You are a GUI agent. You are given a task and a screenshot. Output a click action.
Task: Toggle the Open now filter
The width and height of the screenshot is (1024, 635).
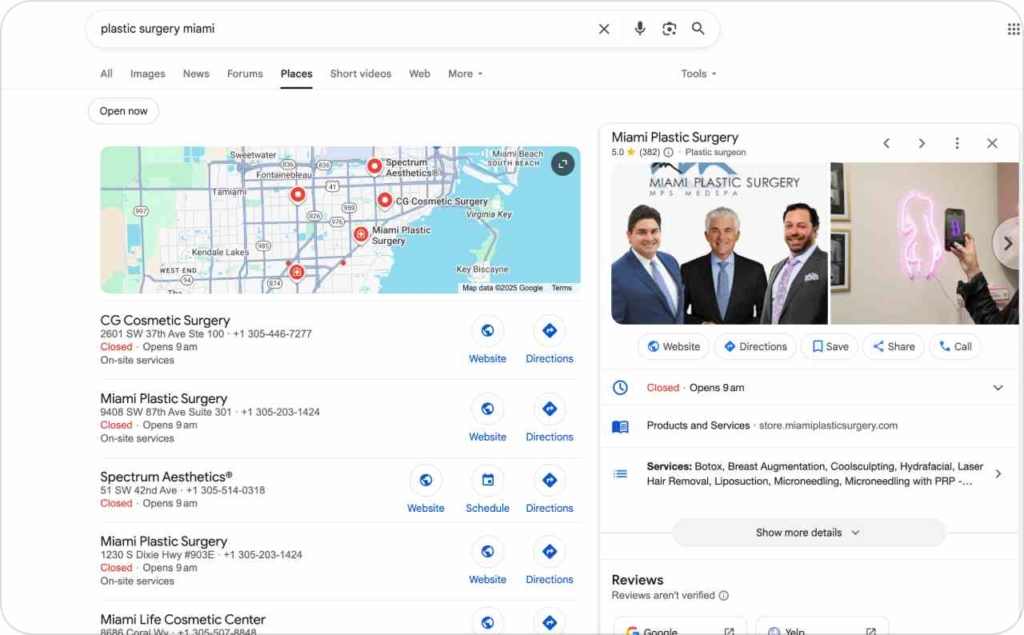123,111
